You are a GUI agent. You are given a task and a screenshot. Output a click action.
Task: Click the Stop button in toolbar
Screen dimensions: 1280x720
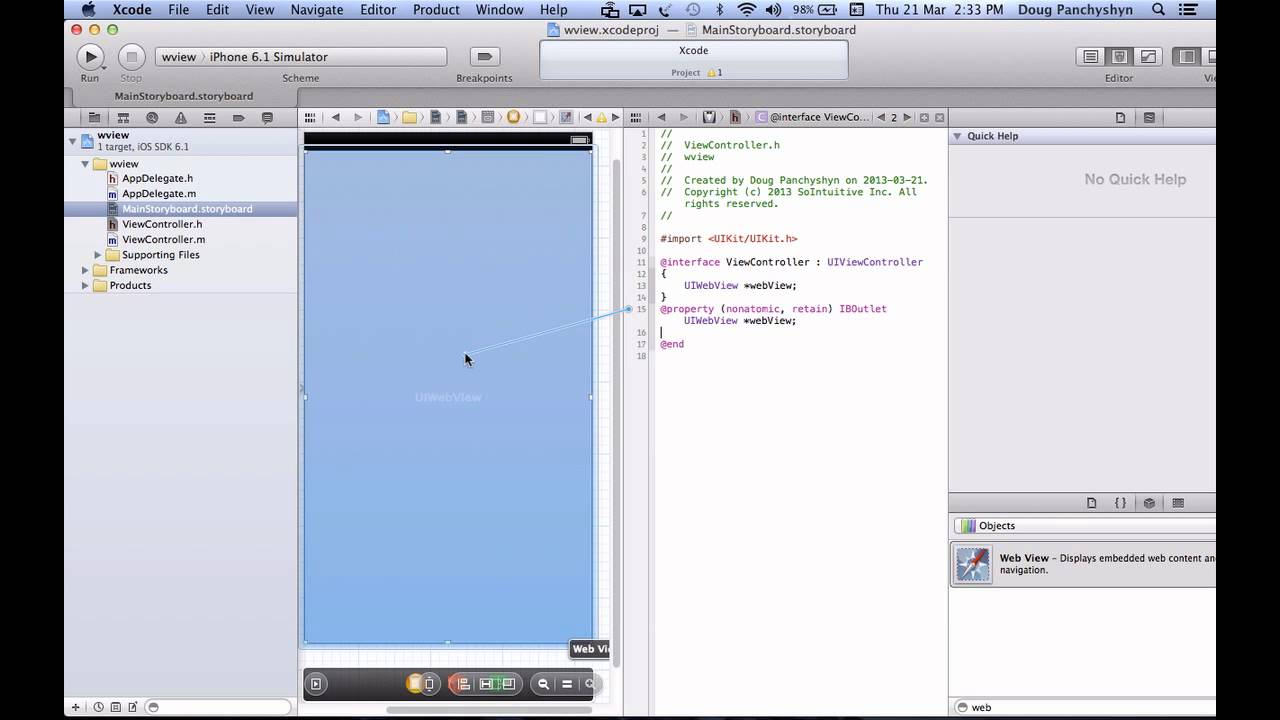point(131,57)
